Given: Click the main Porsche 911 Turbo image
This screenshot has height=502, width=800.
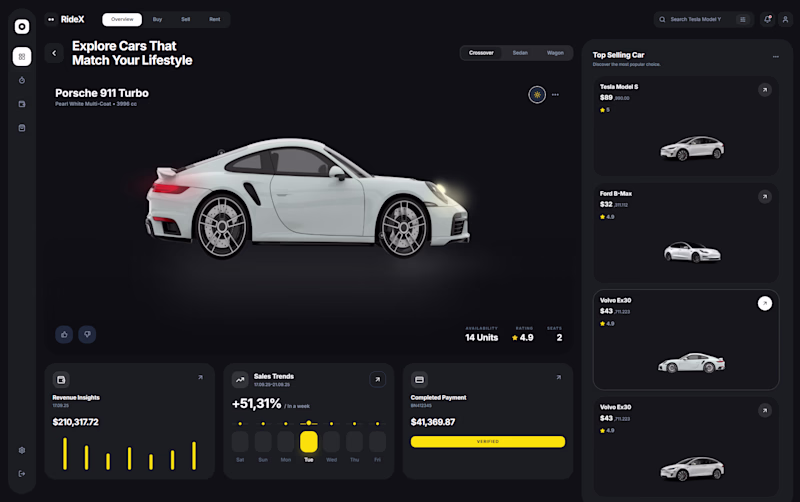Looking at the screenshot, I should point(308,198).
